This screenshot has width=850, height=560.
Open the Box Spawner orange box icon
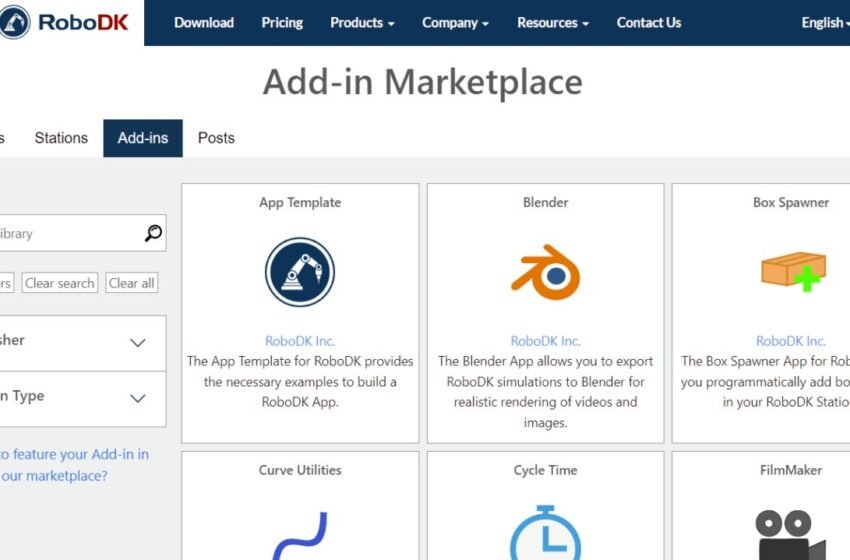click(794, 271)
